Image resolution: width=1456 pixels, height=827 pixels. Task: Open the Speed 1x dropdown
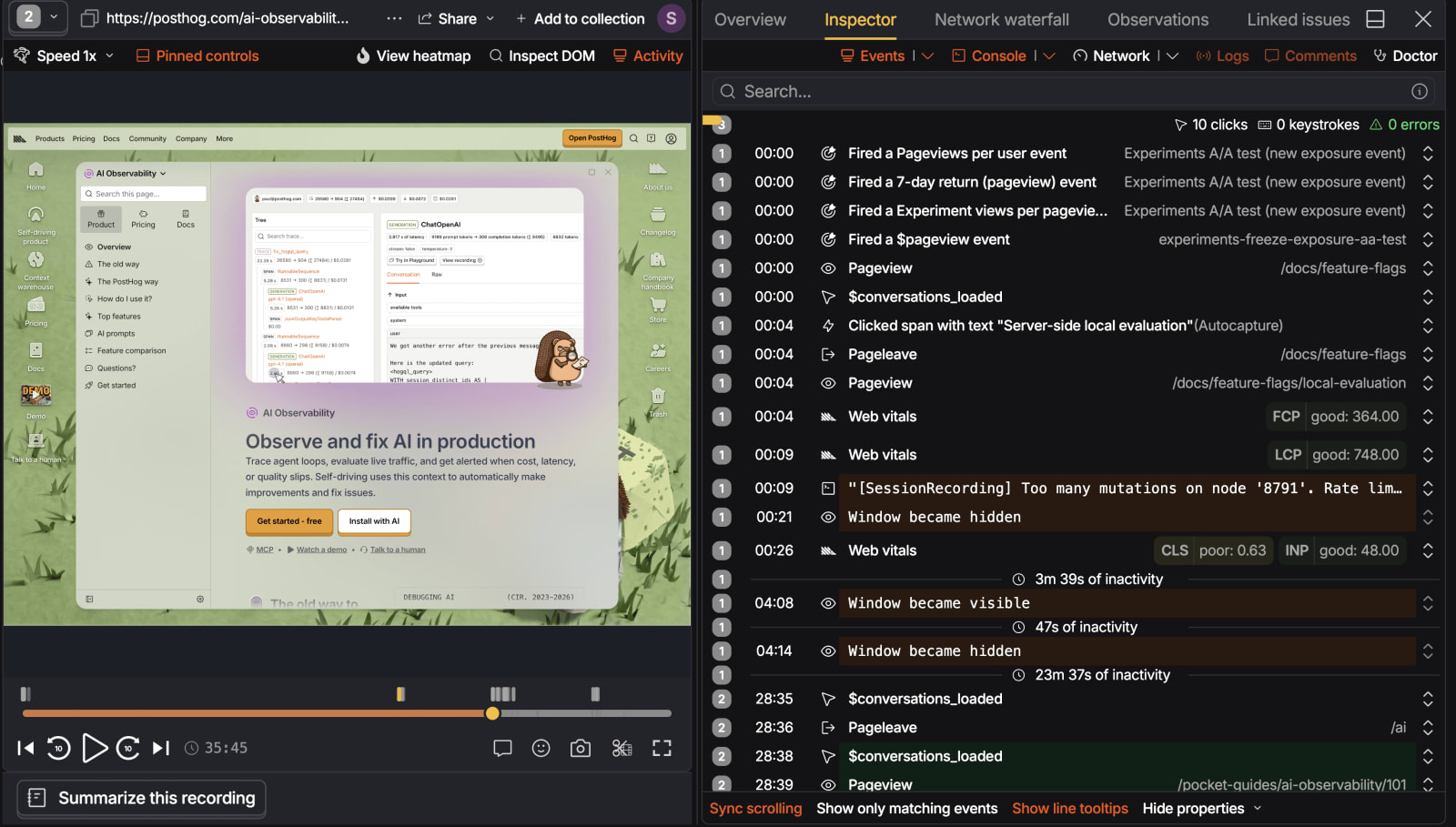64,55
